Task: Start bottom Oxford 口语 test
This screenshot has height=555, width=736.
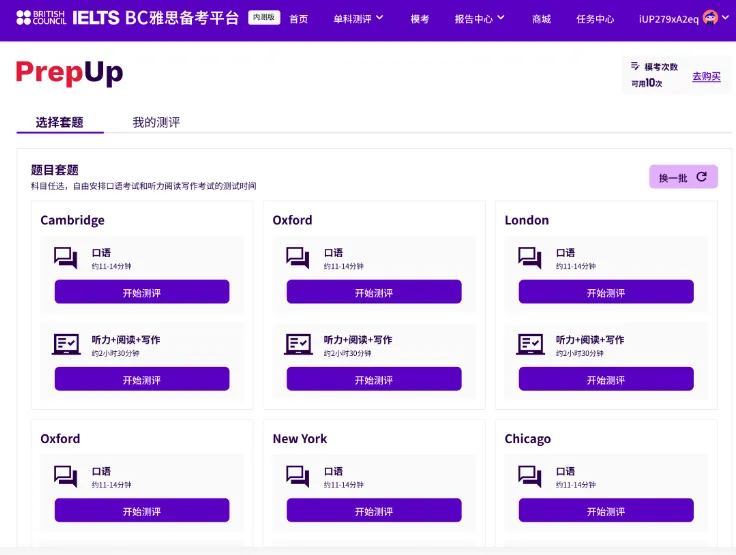Action: click(x=142, y=510)
